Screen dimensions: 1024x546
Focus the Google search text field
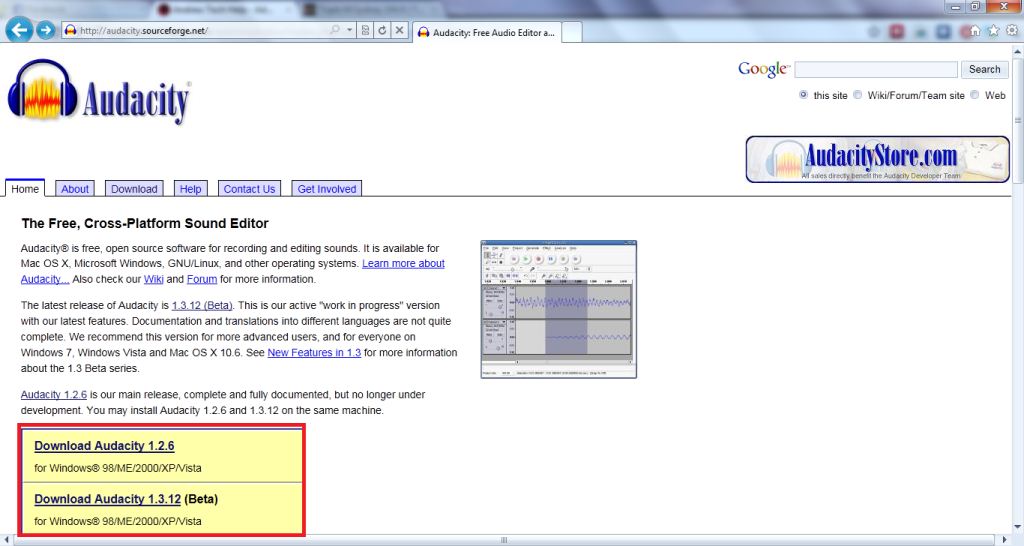(x=876, y=69)
